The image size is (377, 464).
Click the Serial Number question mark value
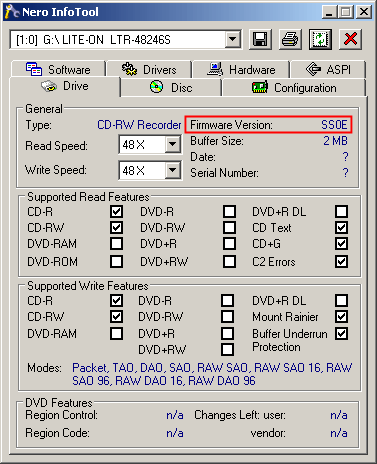345,173
